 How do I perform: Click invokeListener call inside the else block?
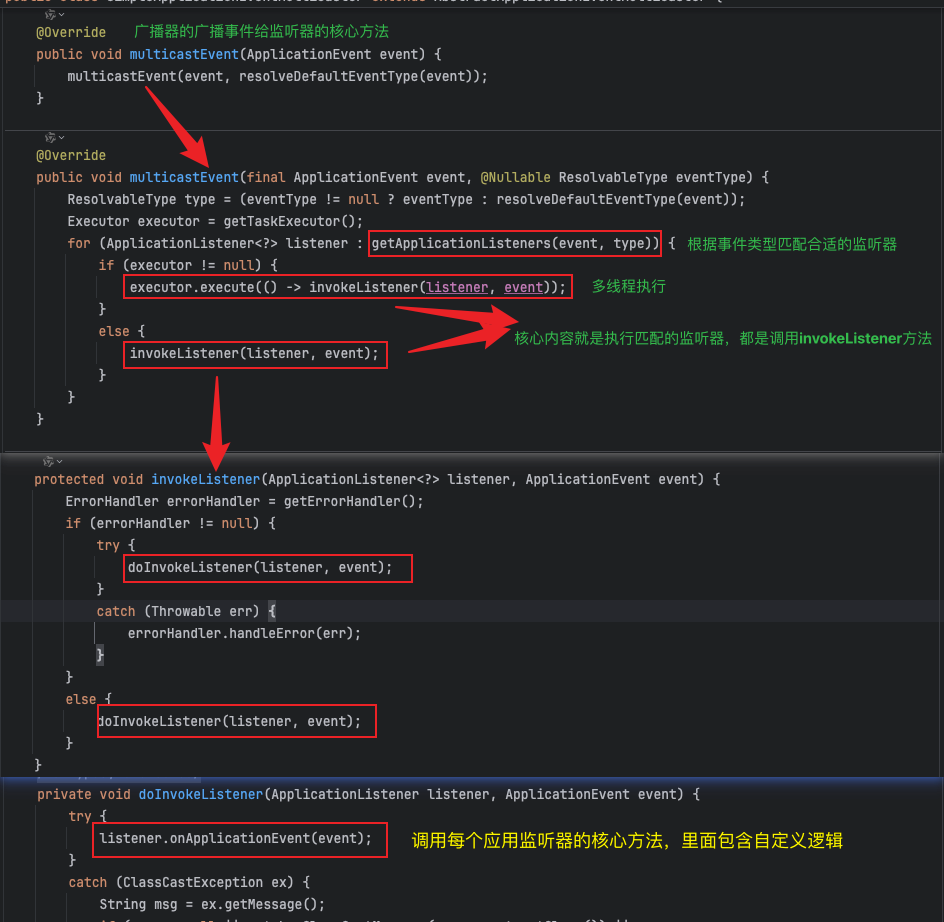point(254,353)
